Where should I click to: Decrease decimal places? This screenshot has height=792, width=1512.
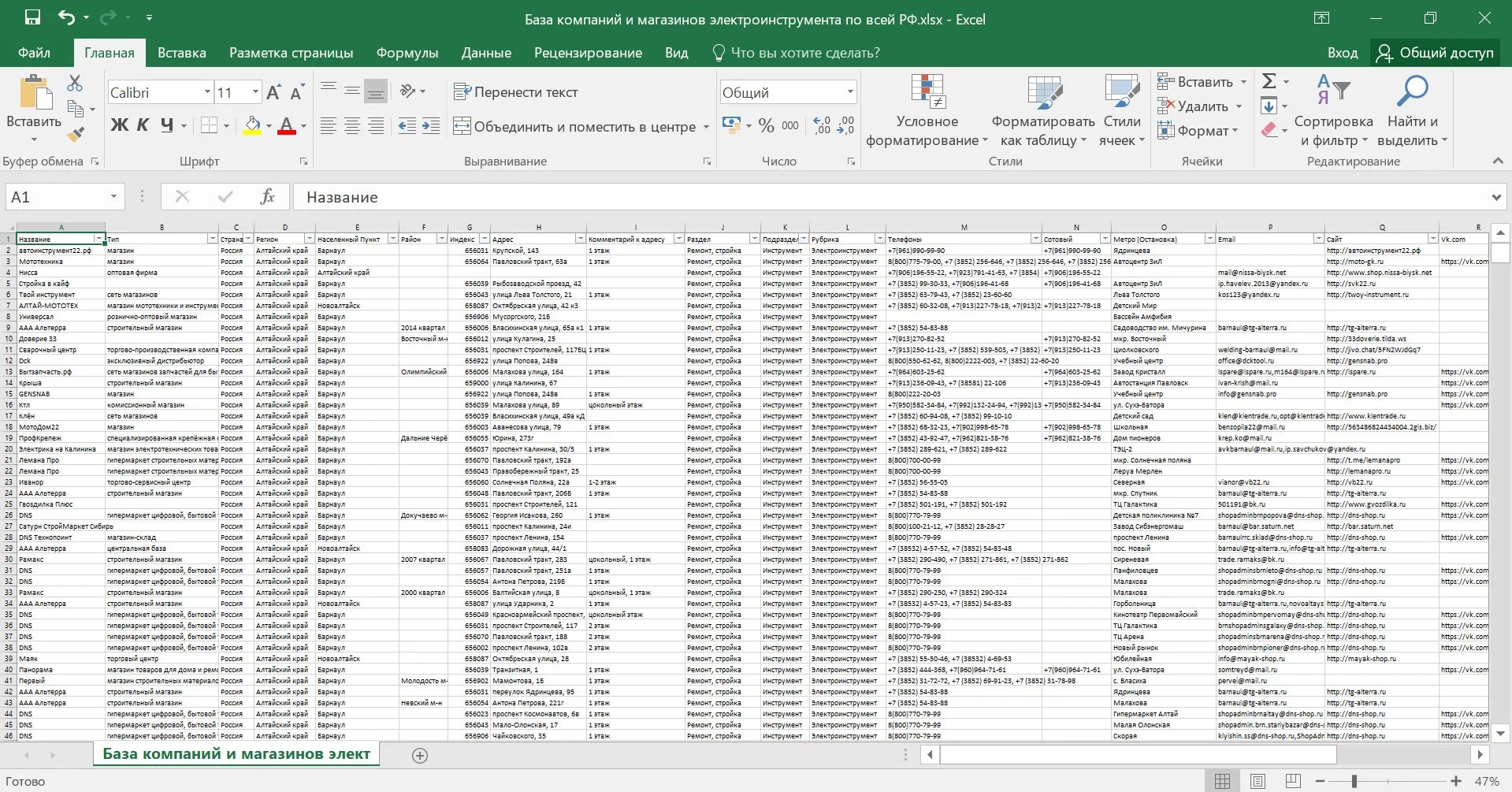[845, 125]
